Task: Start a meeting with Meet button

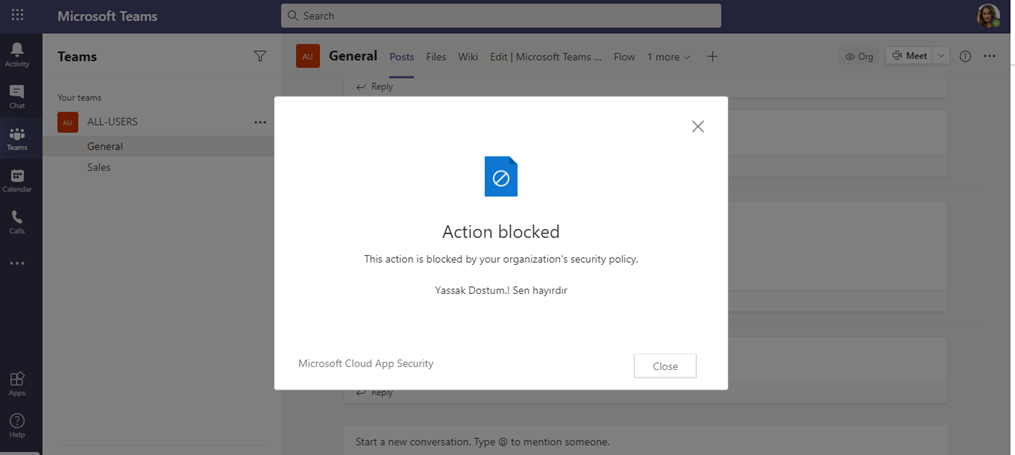Action: [909, 56]
